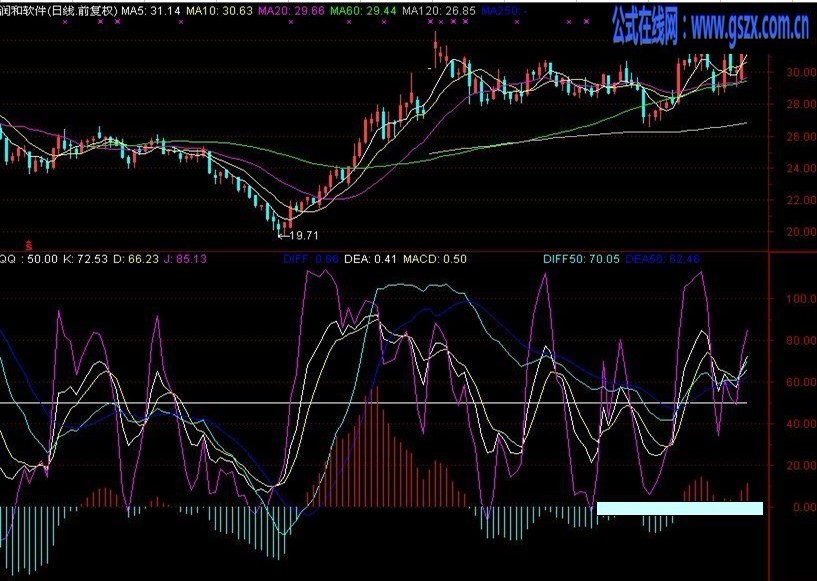The height and width of the screenshot is (581, 817).
Task: Select the MA10: 30.63 label
Action: 219,10
